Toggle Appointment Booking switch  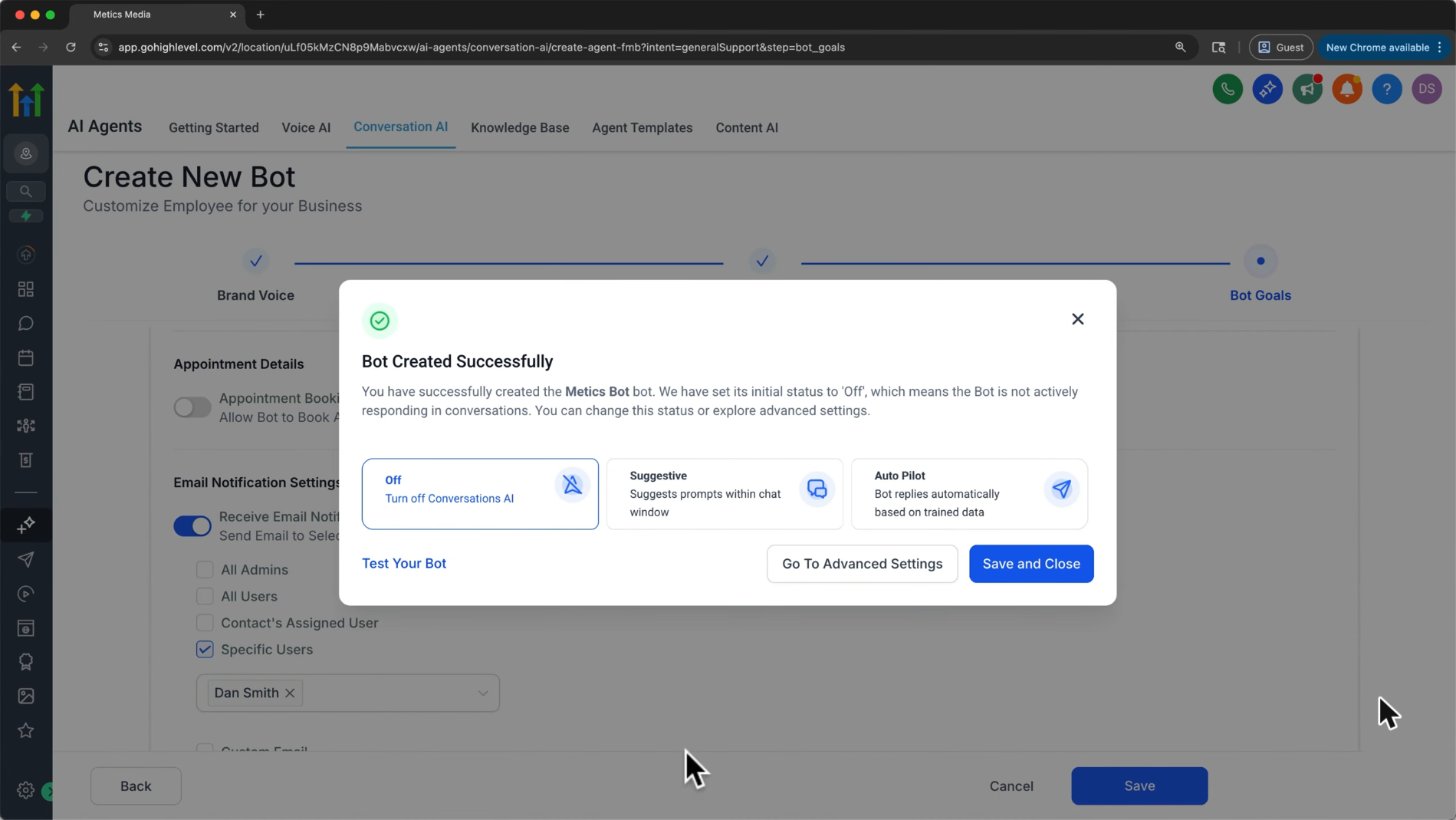click(192, 407)
